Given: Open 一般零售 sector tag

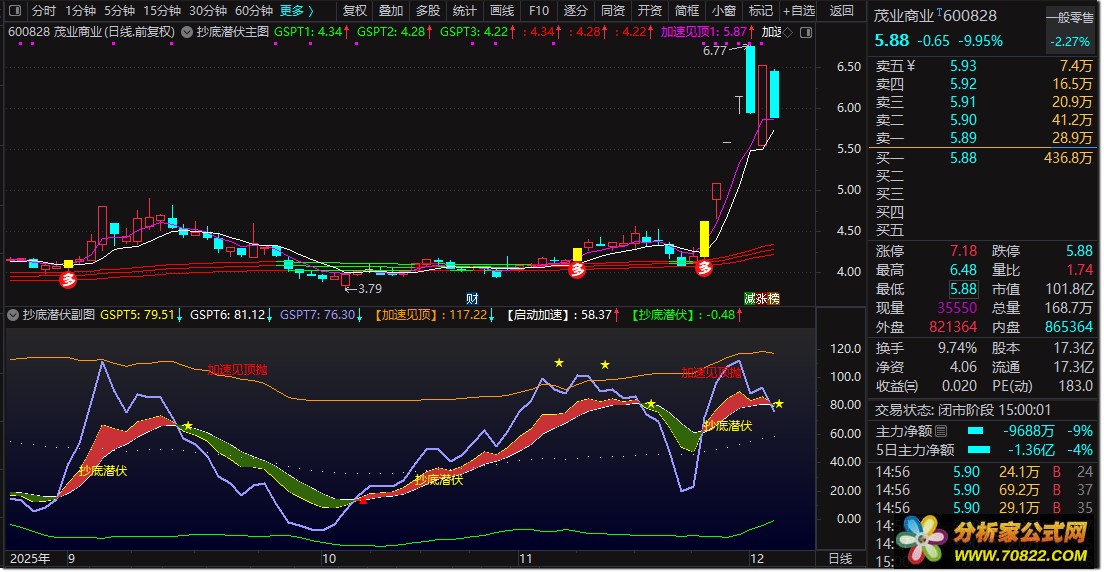Looking at the screenshot, I should pos(1069,20).
